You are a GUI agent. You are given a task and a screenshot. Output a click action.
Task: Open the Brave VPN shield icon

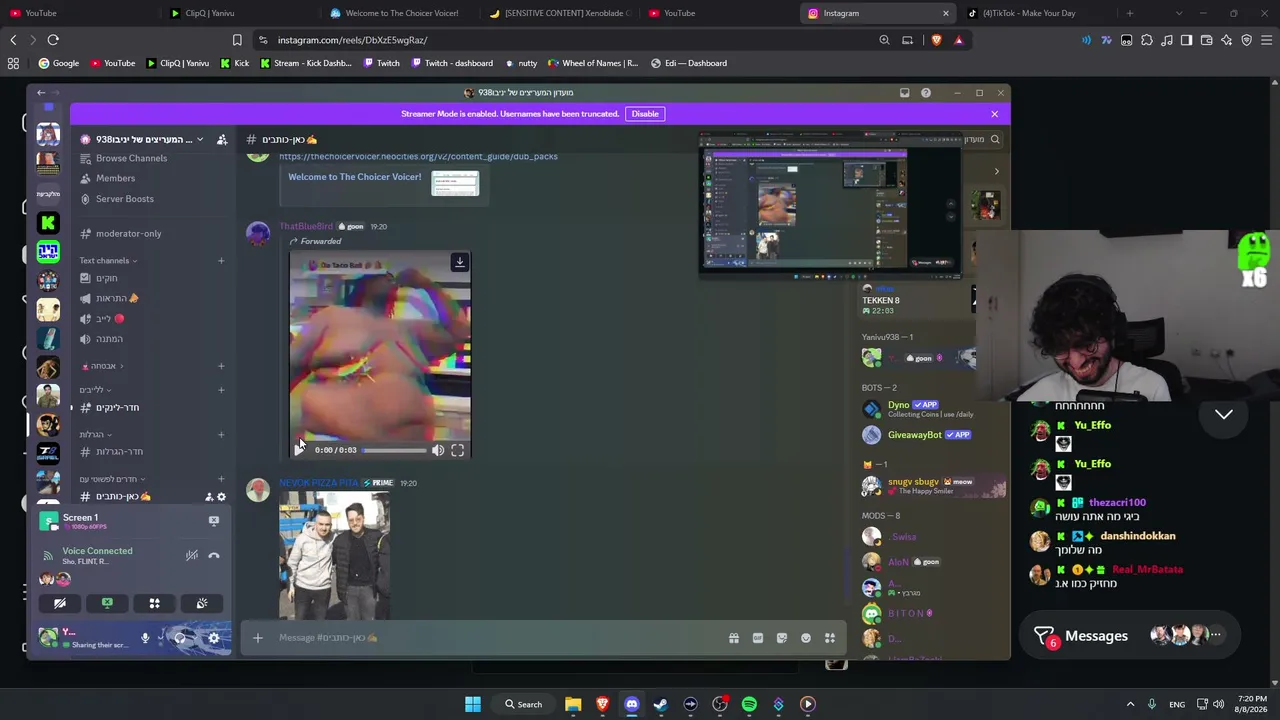[x=1246, y=40]
